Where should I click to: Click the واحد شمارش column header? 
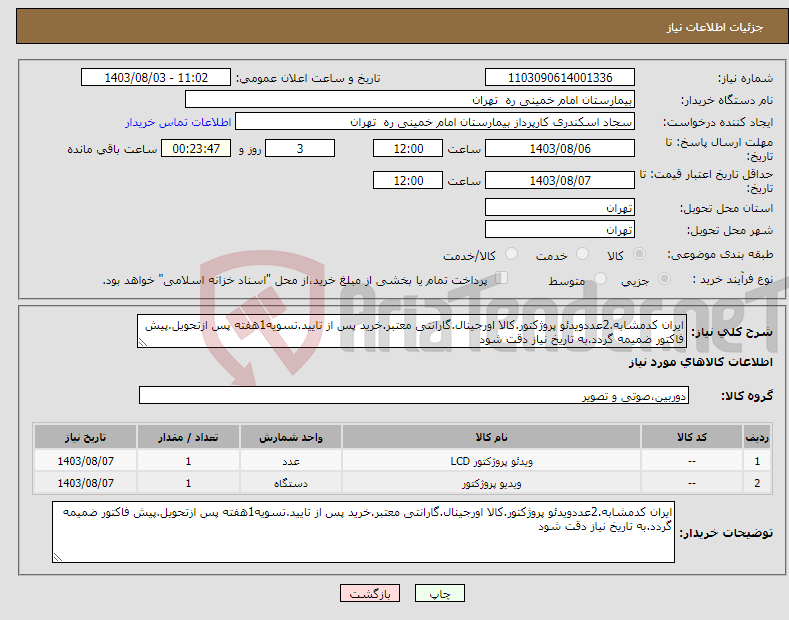pos(291,437)
